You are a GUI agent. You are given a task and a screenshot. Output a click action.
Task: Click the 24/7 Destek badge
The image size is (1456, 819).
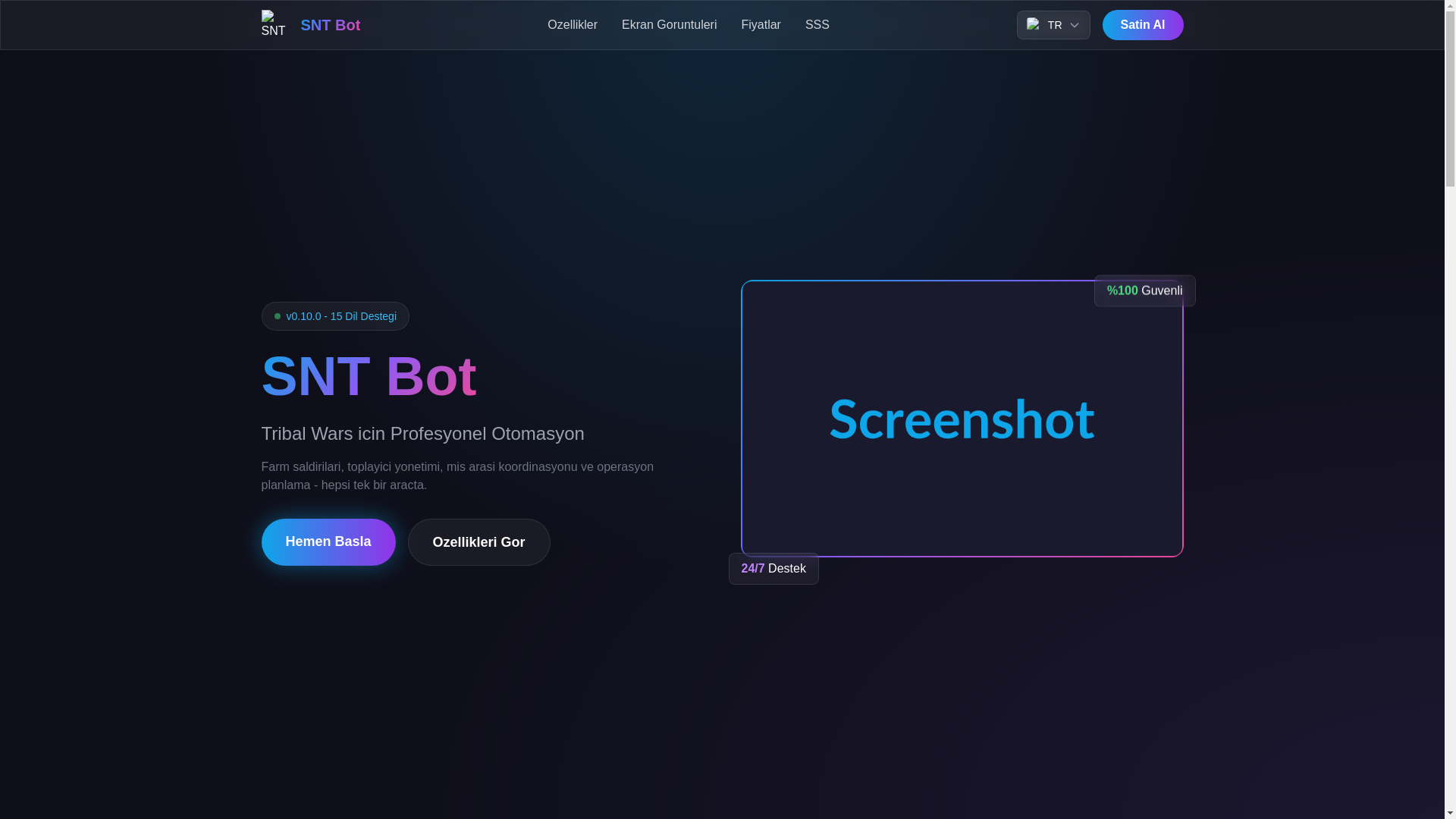[773, 569]
